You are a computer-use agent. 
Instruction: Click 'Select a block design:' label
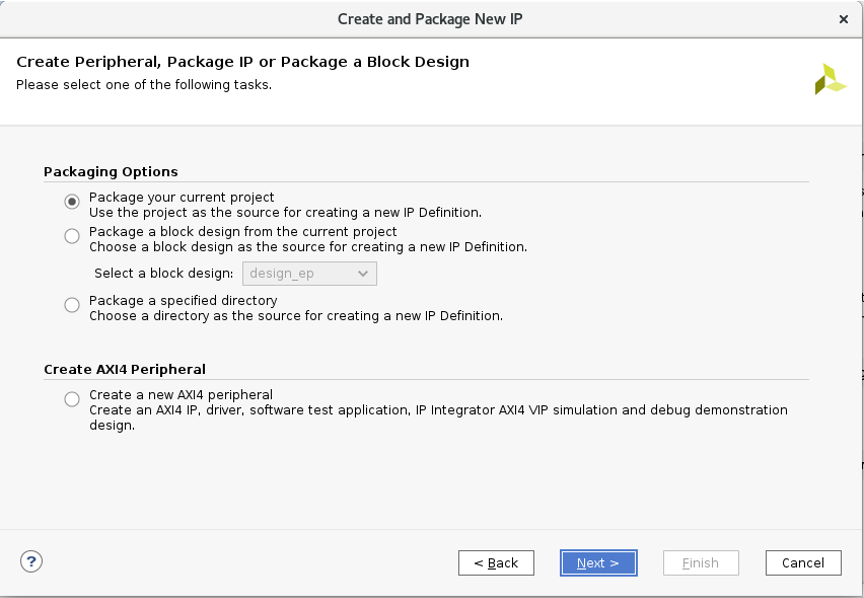tap(164, 273)
